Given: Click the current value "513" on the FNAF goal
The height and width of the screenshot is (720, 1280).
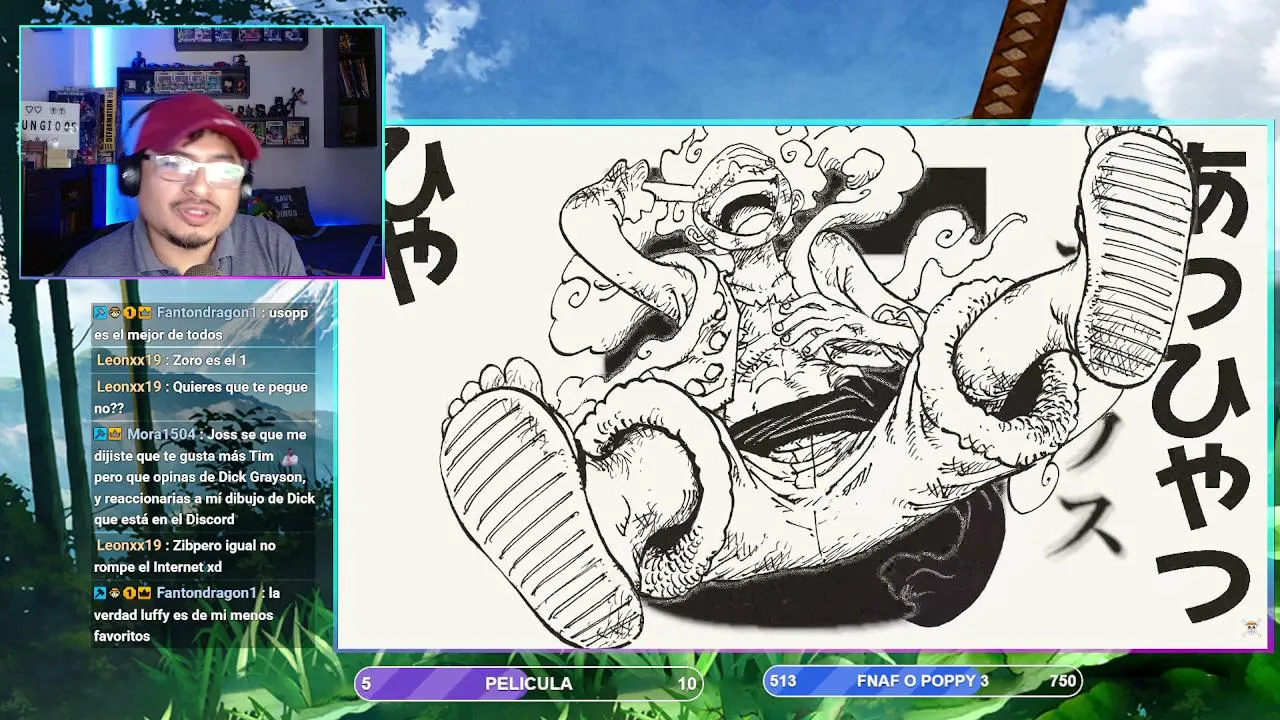Looking at the screenshot, I should click(x=783, y=681).
